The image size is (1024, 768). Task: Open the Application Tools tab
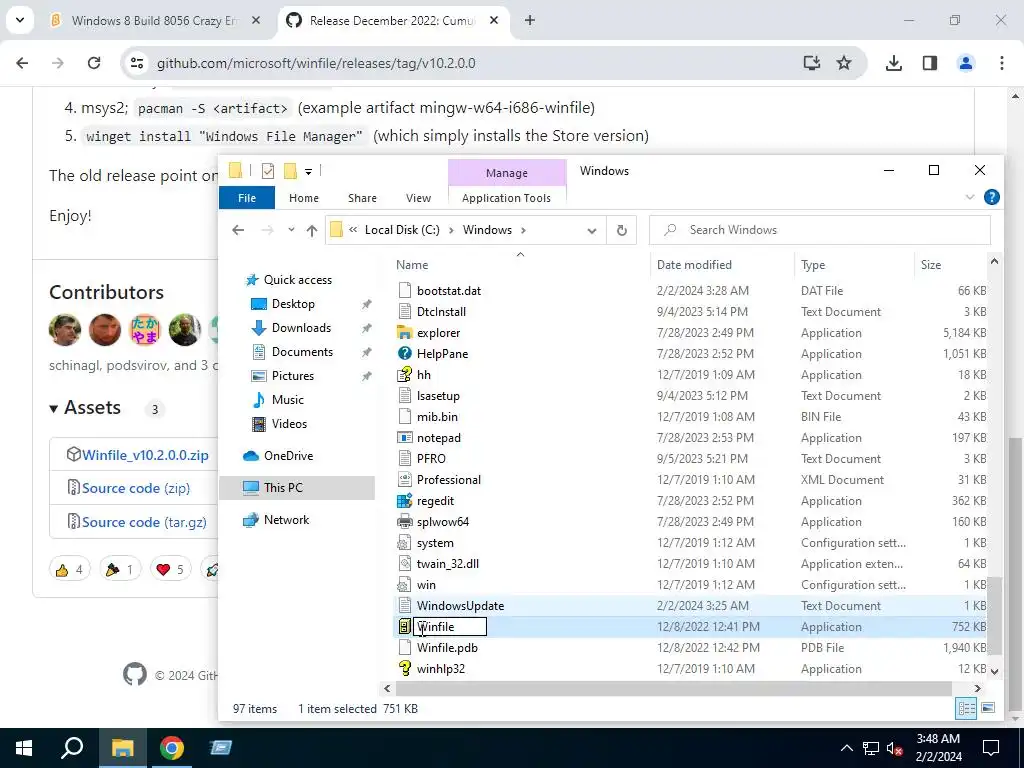click(x=506, y=198)
